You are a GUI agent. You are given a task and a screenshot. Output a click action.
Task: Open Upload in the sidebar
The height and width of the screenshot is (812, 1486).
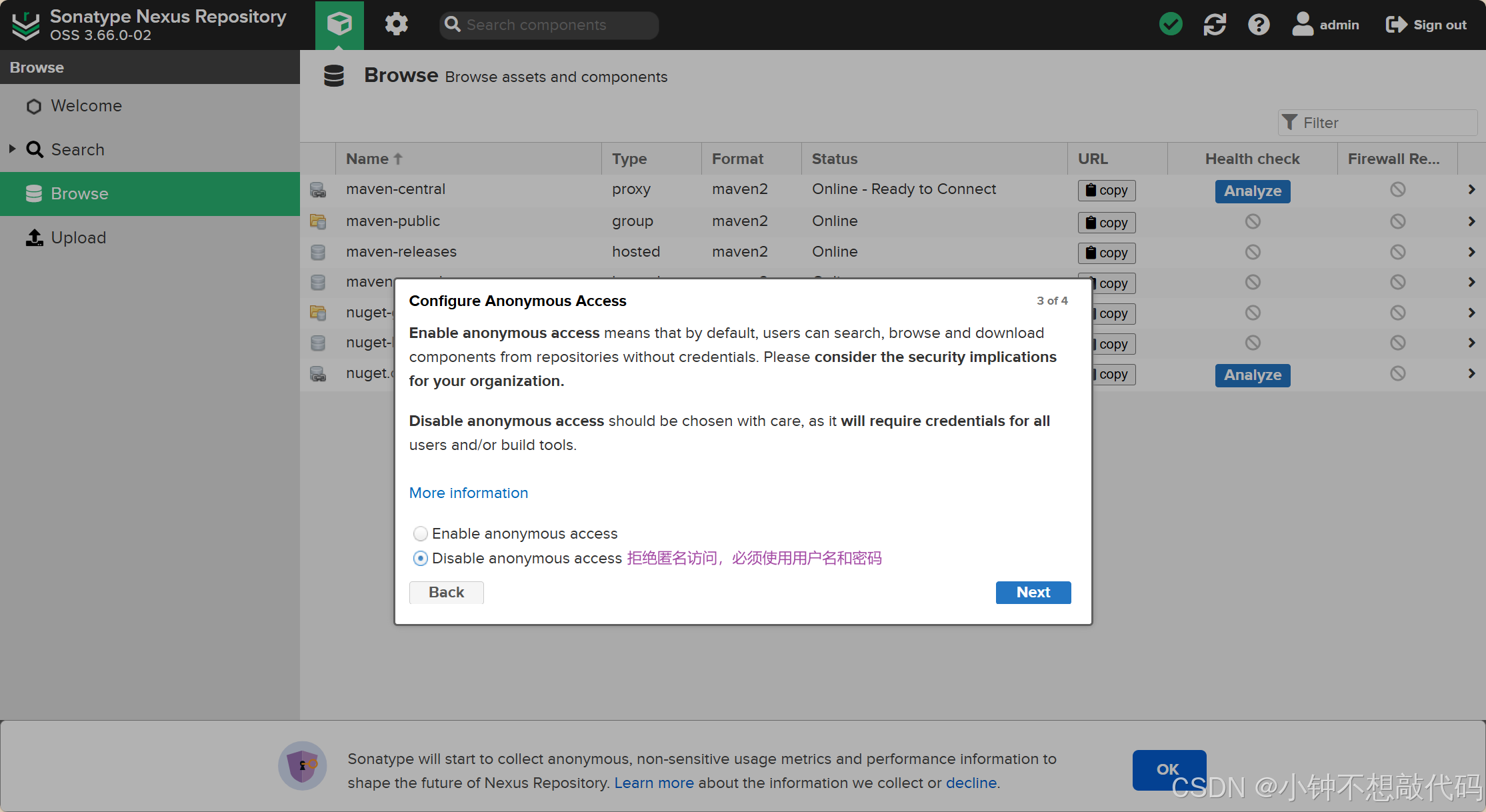[150, 237]
